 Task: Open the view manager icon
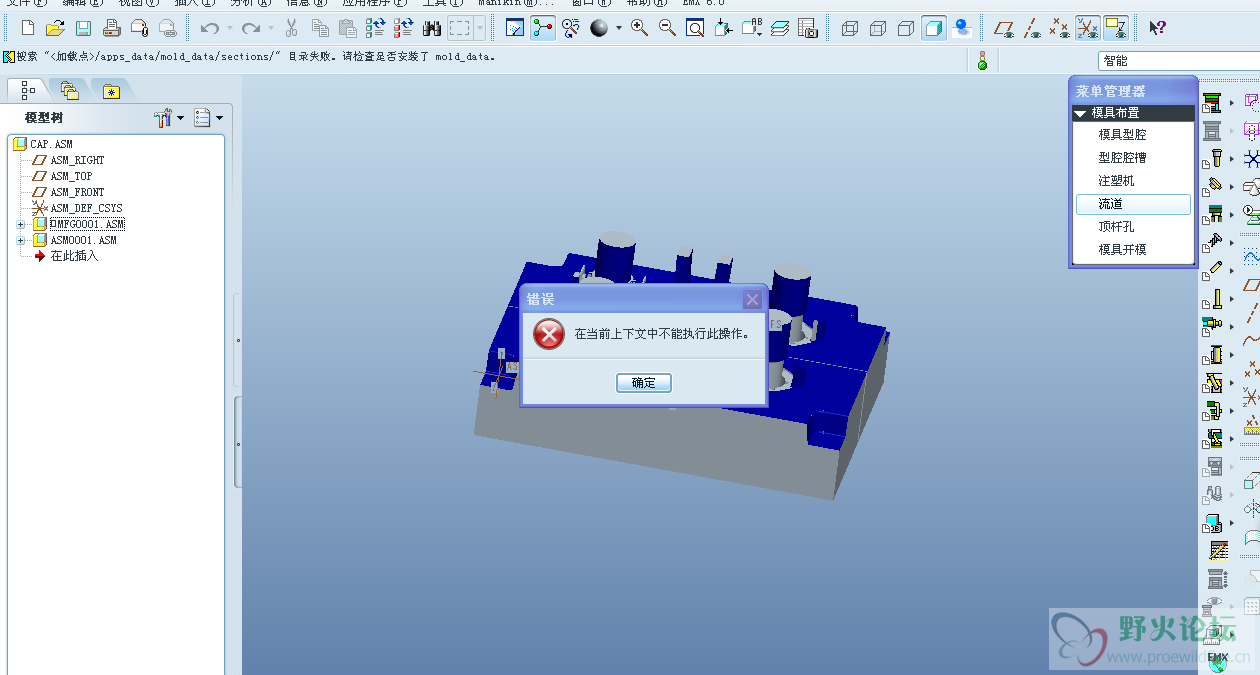coord(808,28)
